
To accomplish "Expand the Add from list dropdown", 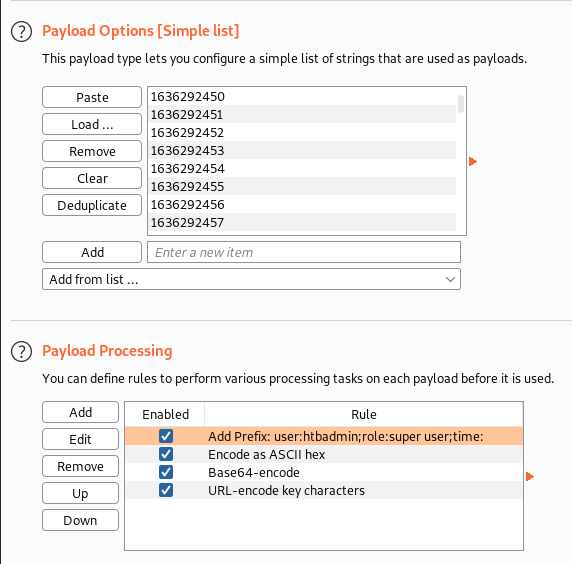I will 251,279.
